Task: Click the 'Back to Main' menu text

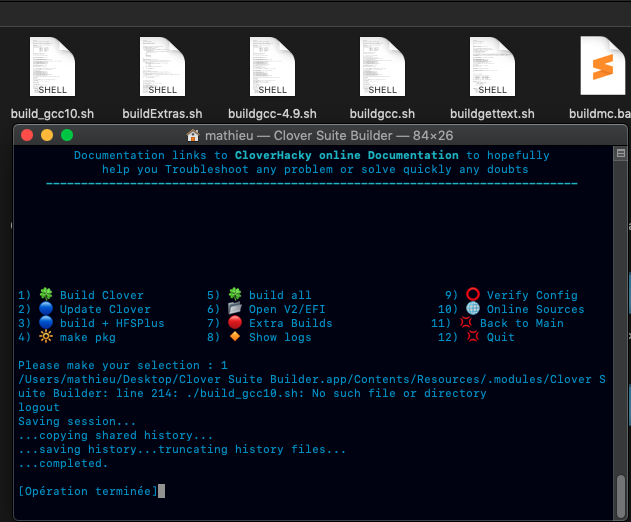Action: coord(522,323)
